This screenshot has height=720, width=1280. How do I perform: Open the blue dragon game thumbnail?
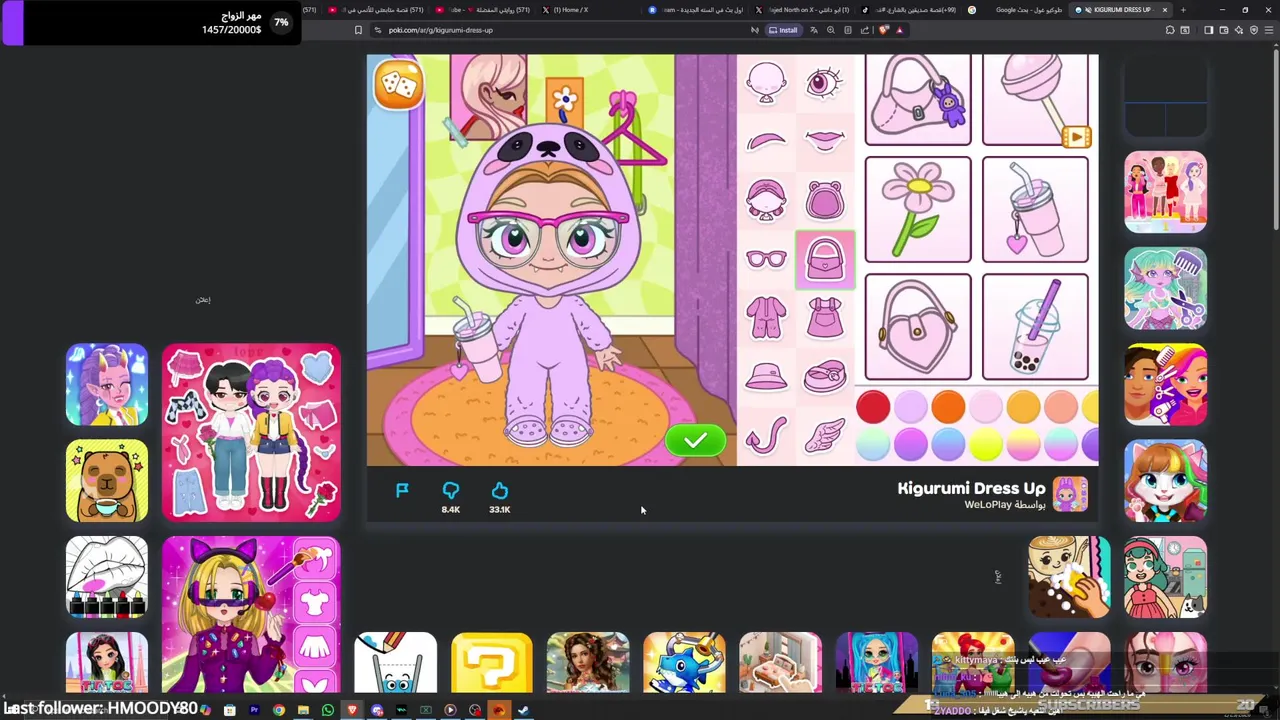click(684, 662)
